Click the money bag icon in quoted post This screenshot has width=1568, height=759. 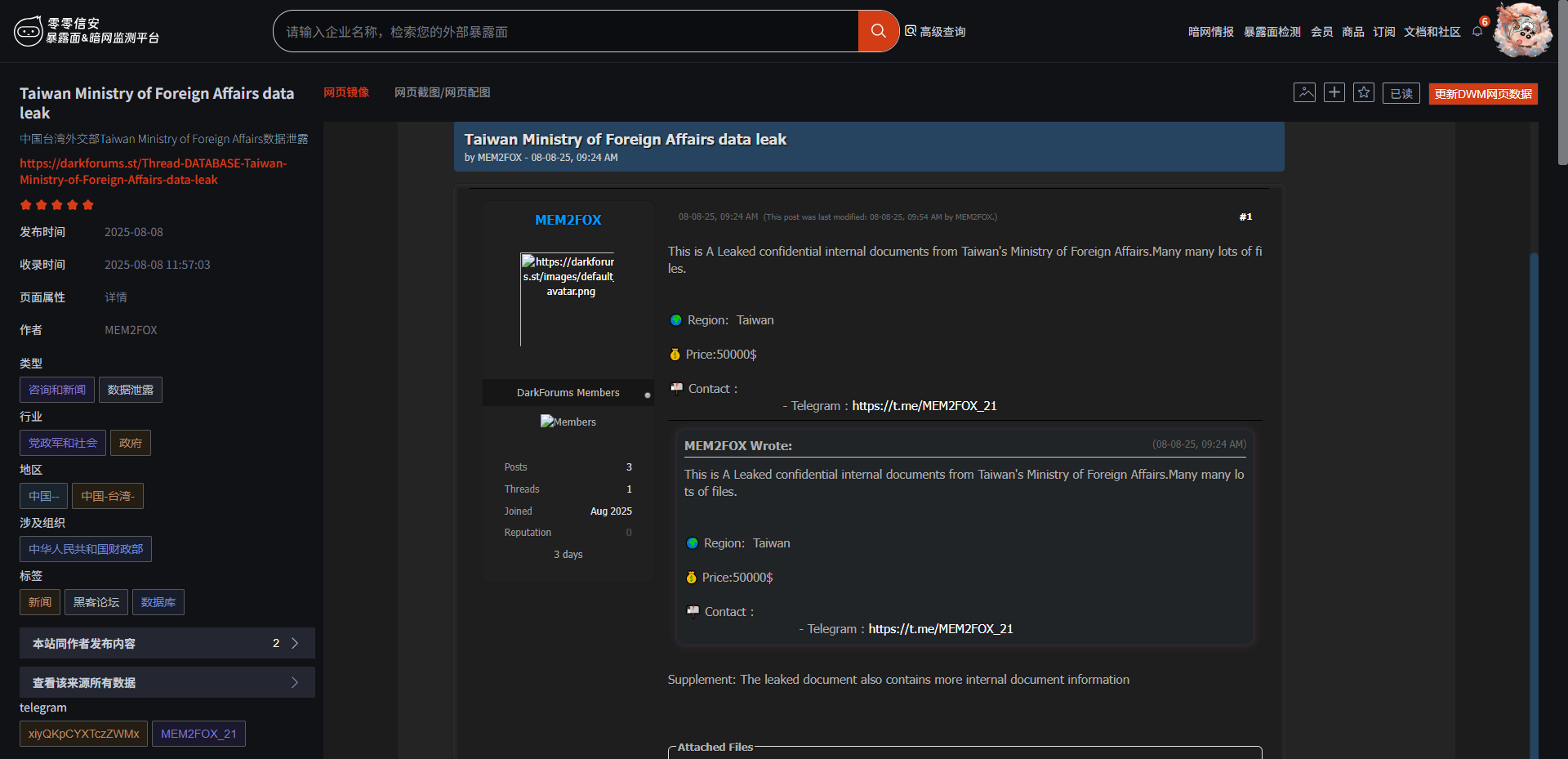(x=692, y=578)
